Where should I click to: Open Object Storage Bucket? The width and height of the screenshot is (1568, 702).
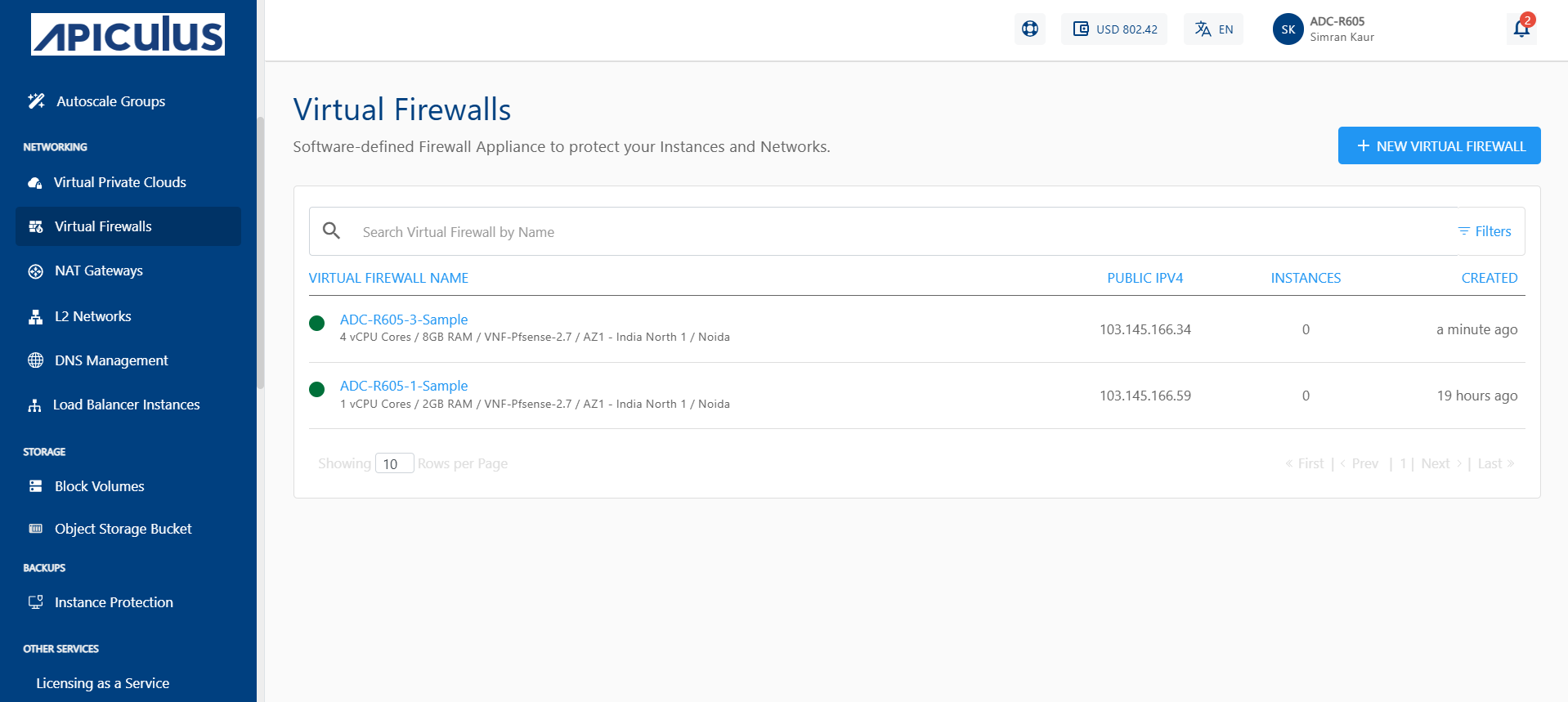123,529
